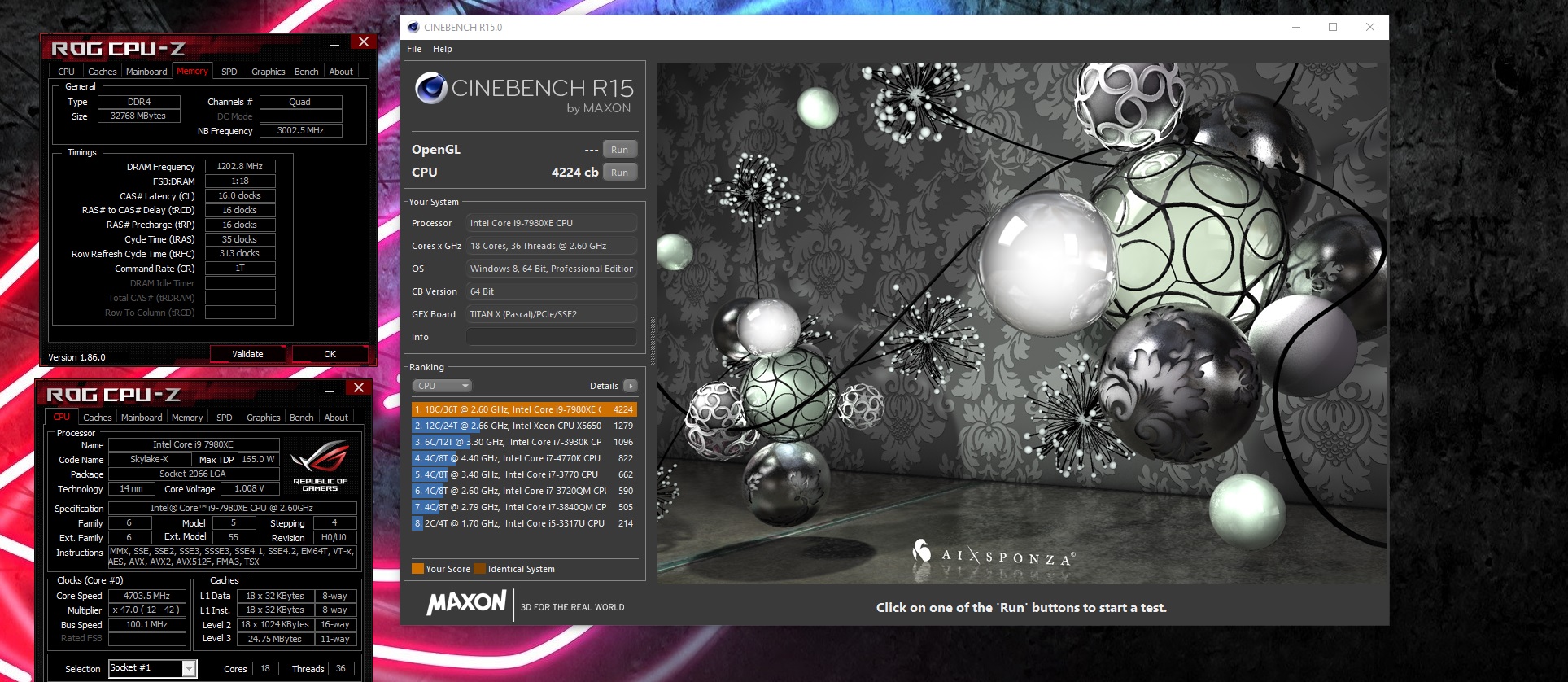Open SPD tab in lower CPU-Z window

225,418
